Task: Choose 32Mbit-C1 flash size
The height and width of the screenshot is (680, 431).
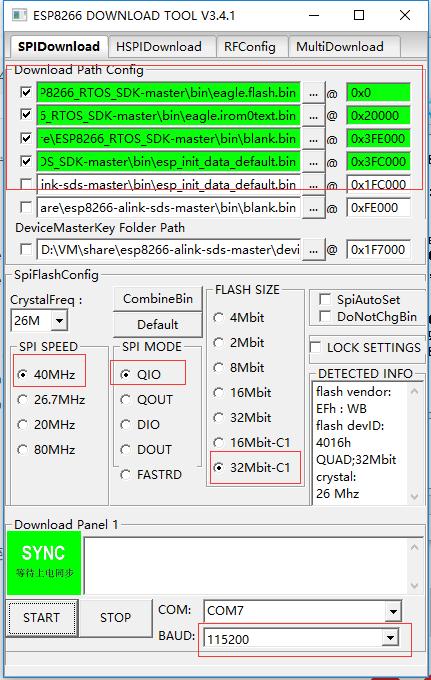Action: (252, 468)
